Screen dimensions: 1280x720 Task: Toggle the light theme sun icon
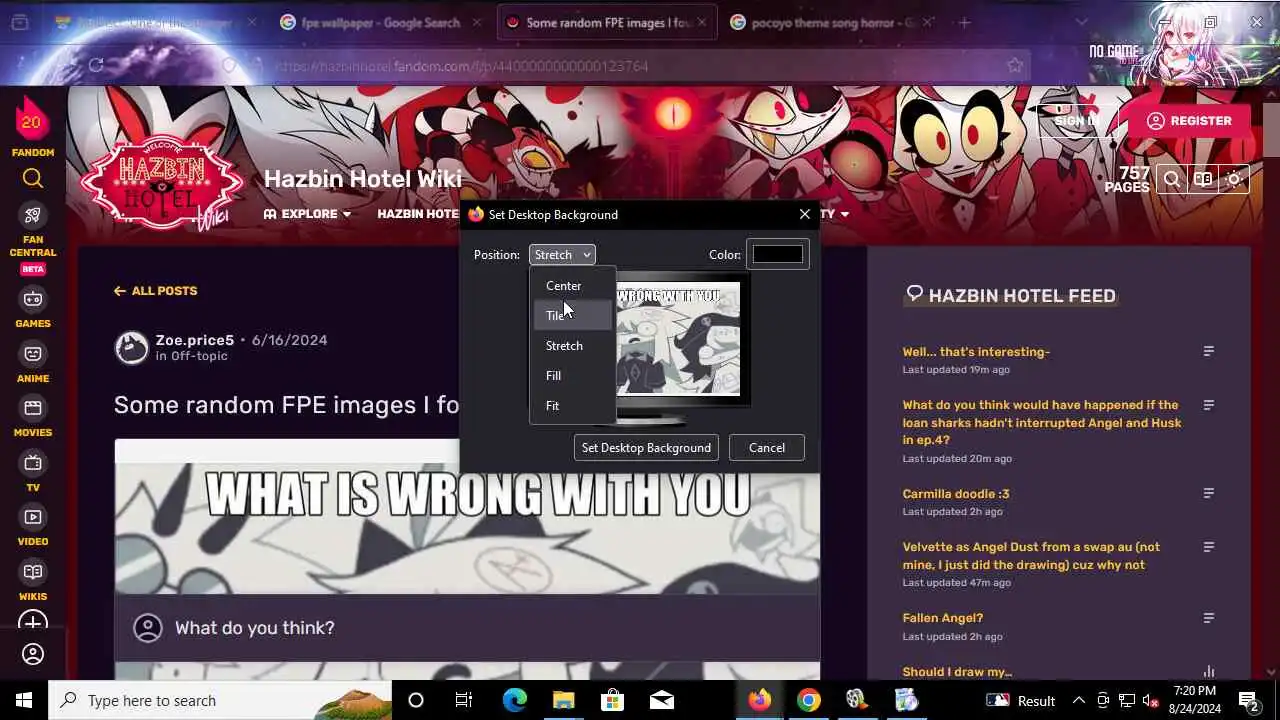pyautogui.click(x=1235, y=180)
